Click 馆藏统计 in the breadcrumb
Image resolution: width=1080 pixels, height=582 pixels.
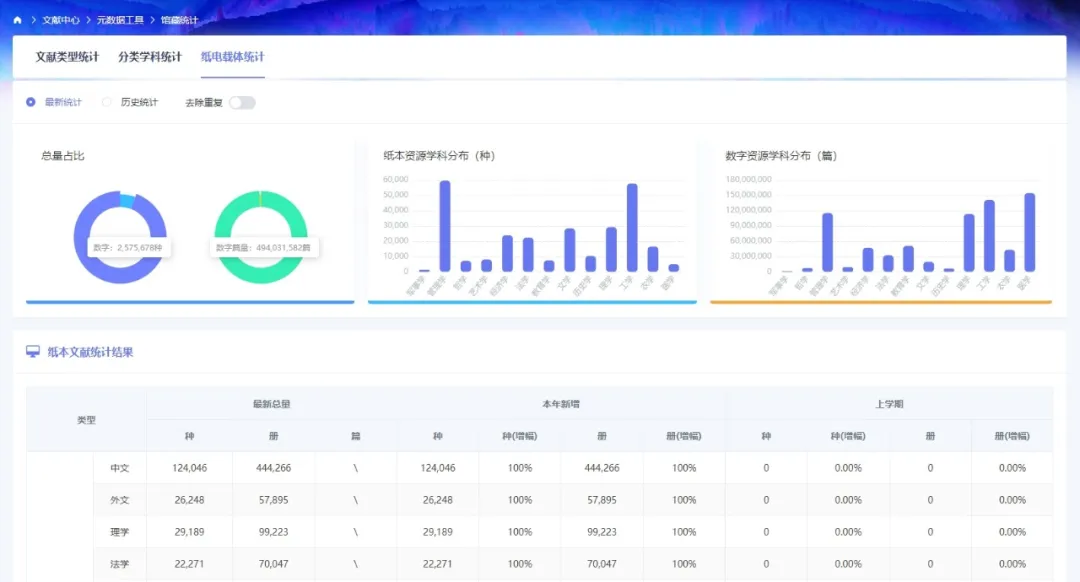pyautogui.click(x=179, y=20)
